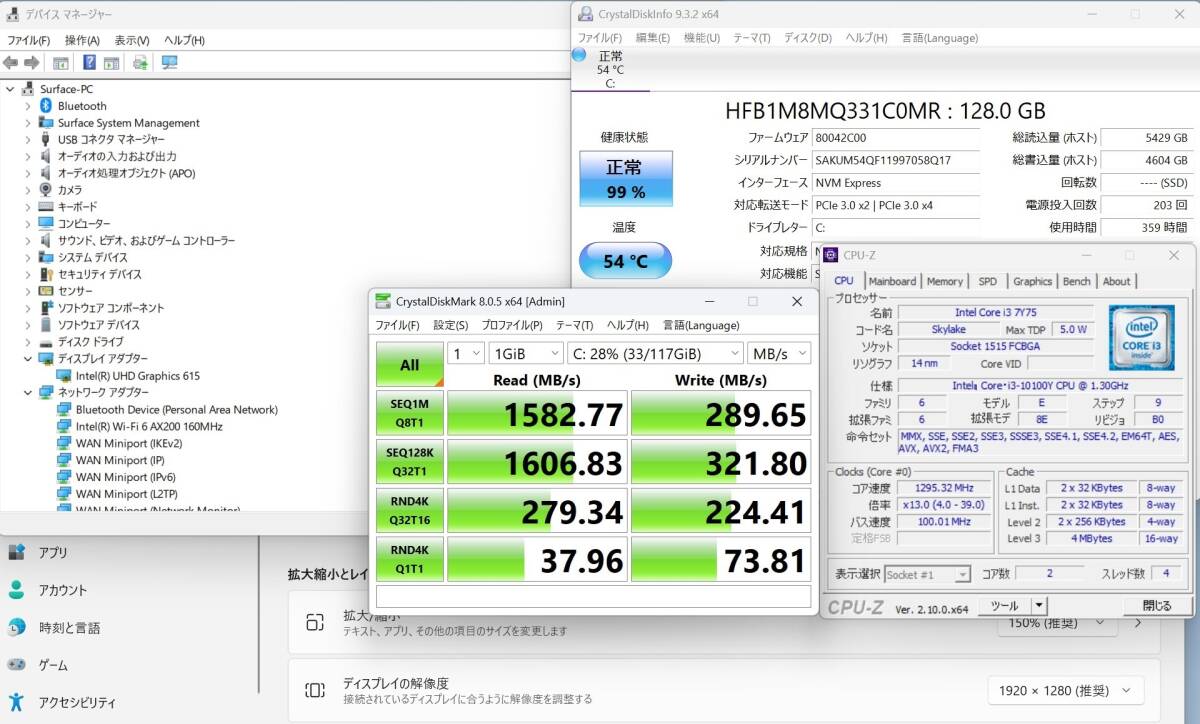Switch to the Graphics tab in CPU-Z
Screen dimensions: 1200x724
1032,282
